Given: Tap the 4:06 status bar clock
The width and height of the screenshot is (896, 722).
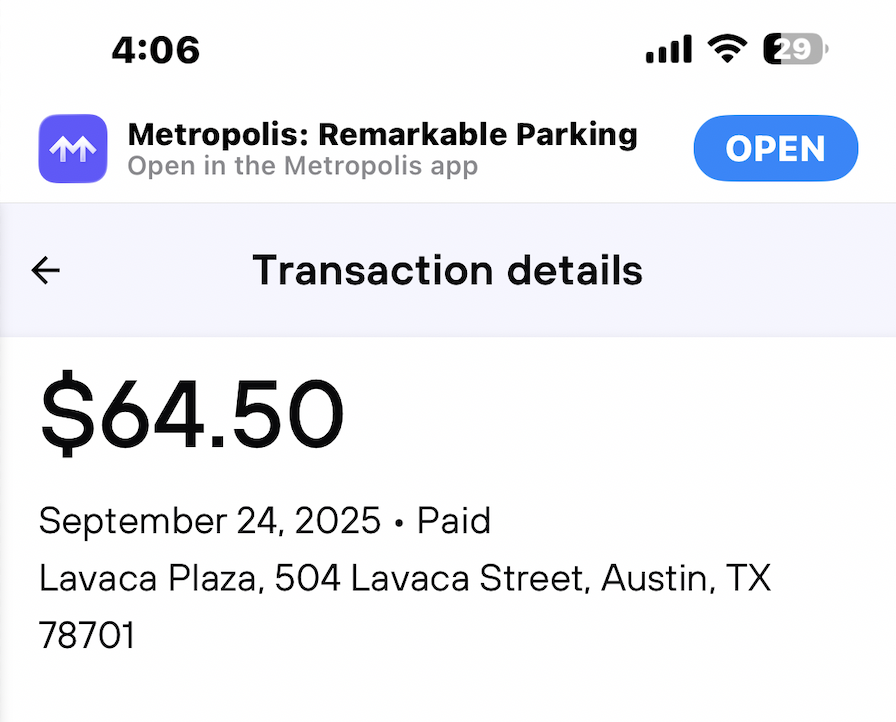Looking at the screenshot, I should (155, 49).
